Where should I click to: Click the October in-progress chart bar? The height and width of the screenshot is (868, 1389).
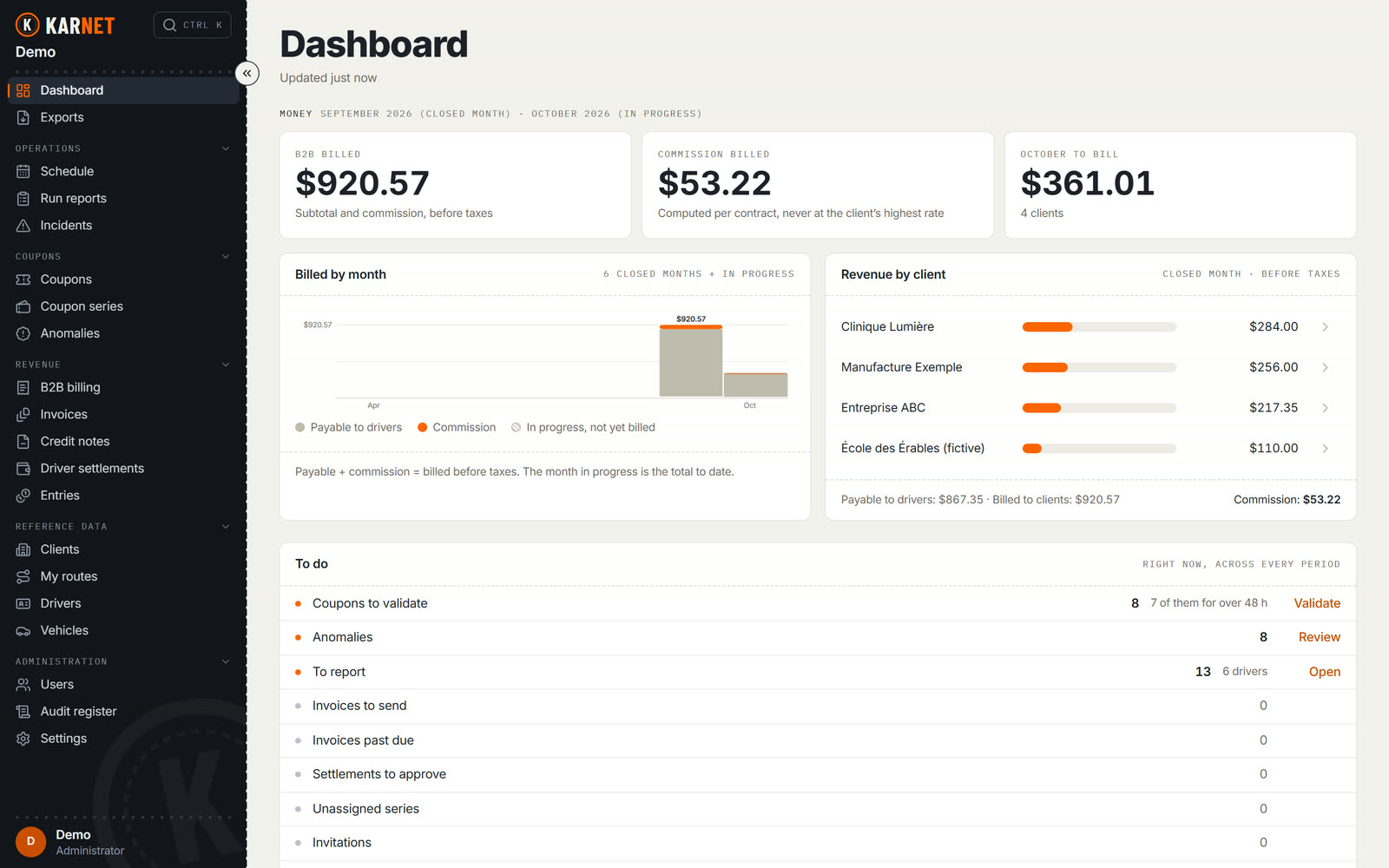(755, 385)
